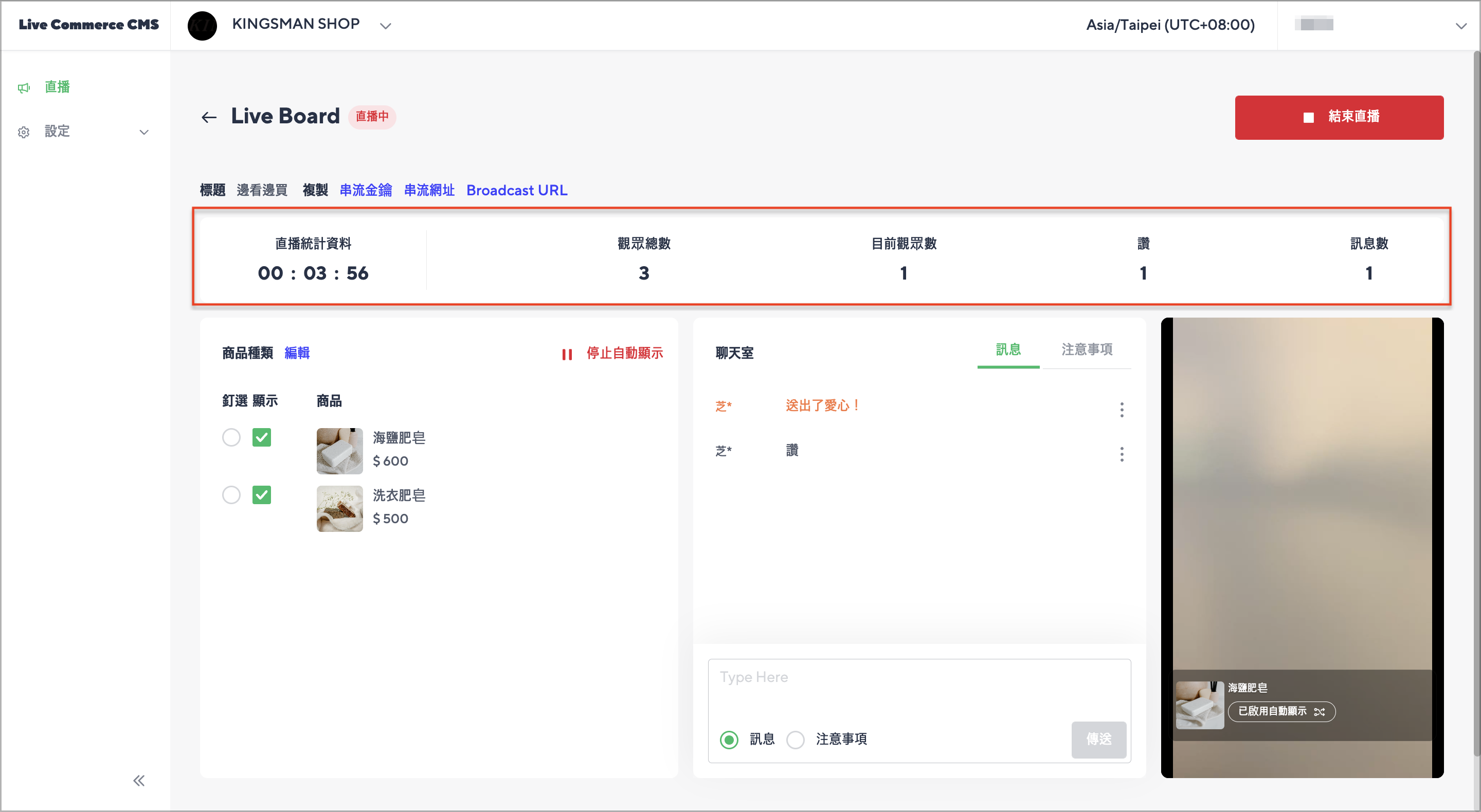Click 海鹽肥皂 thumbnail in the video preview overlay
The width and height of the screenshot is (1481, 812).
(1200, 705)
